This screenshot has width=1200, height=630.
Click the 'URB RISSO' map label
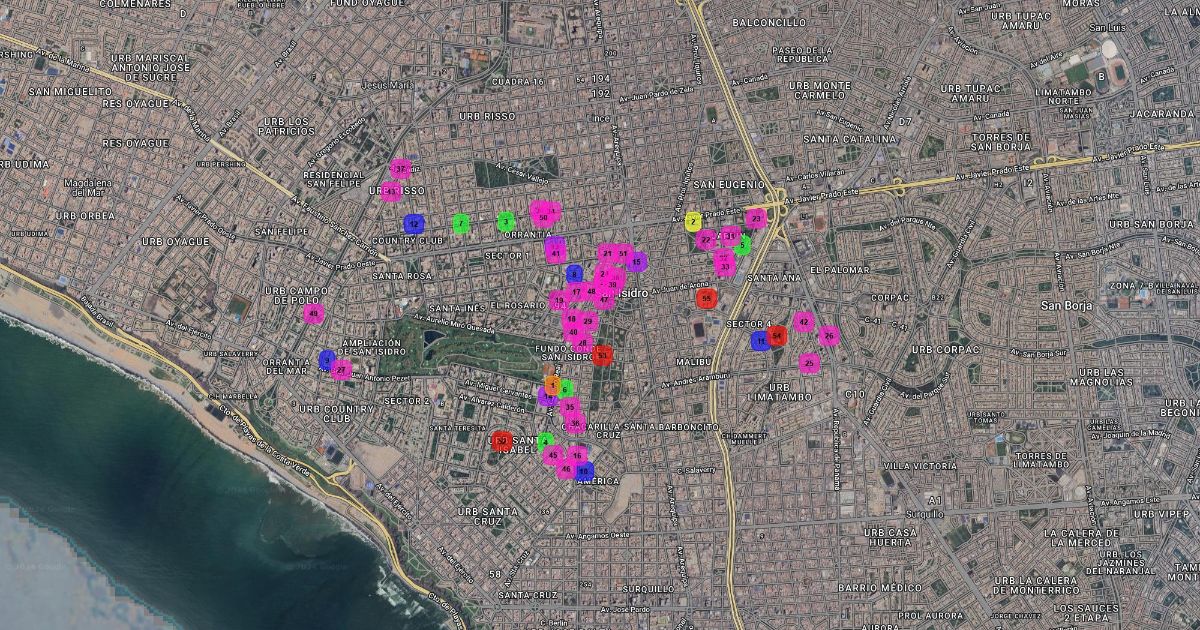click(487, 116)
